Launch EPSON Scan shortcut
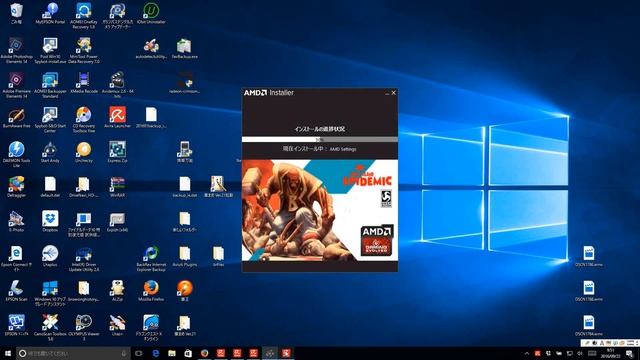 (16, 291)
